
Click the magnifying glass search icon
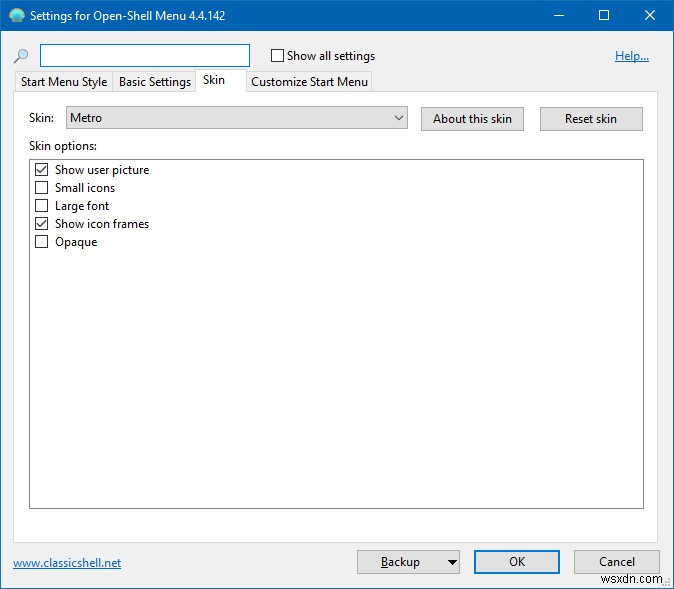click(22, 57)
